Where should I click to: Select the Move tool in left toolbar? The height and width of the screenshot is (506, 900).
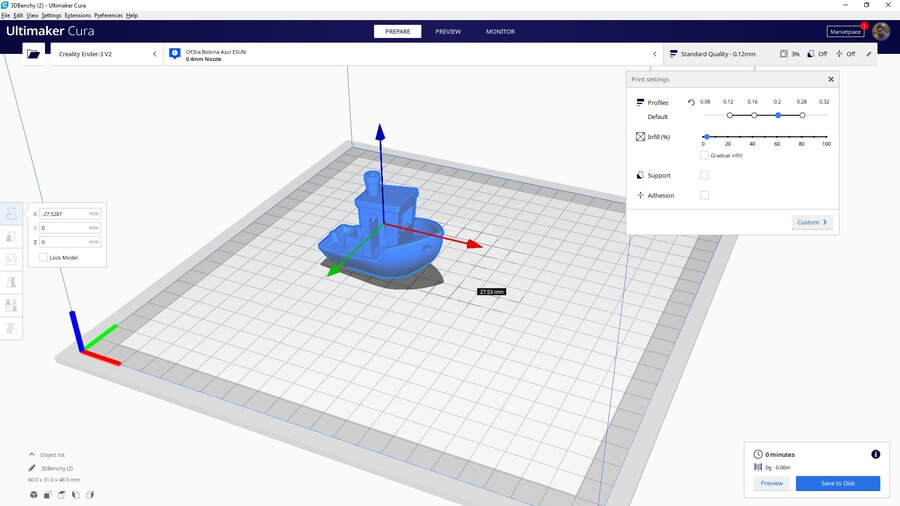(x=11, y=214)
